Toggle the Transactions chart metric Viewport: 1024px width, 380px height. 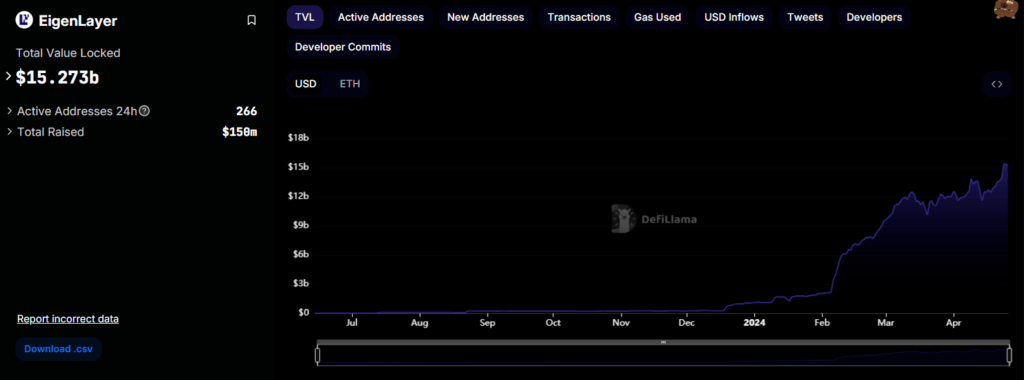click(x=579, y=17)
